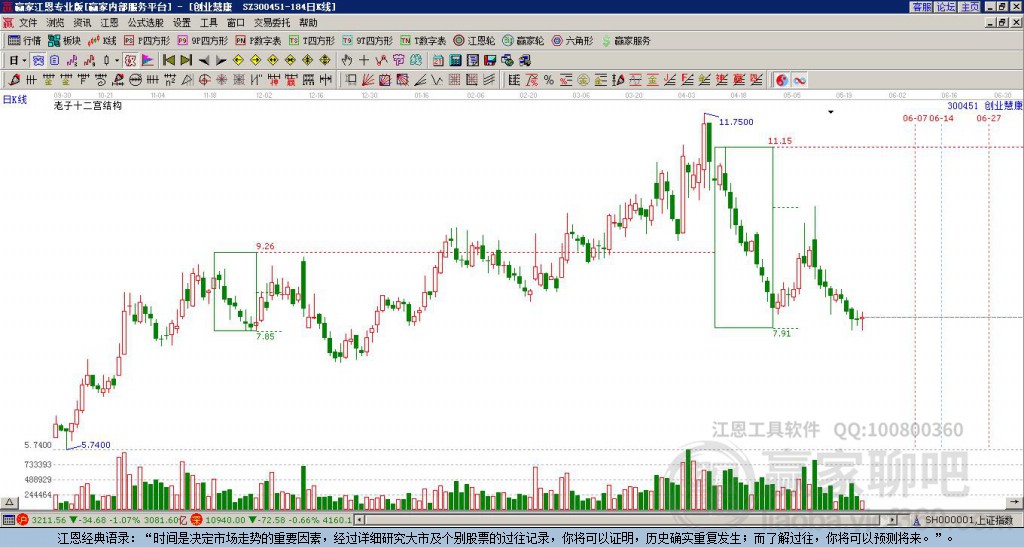Open 赢家服务 with green dollar icon
Viewport: 1024px width, 548px height.
[x=626, y=40]
